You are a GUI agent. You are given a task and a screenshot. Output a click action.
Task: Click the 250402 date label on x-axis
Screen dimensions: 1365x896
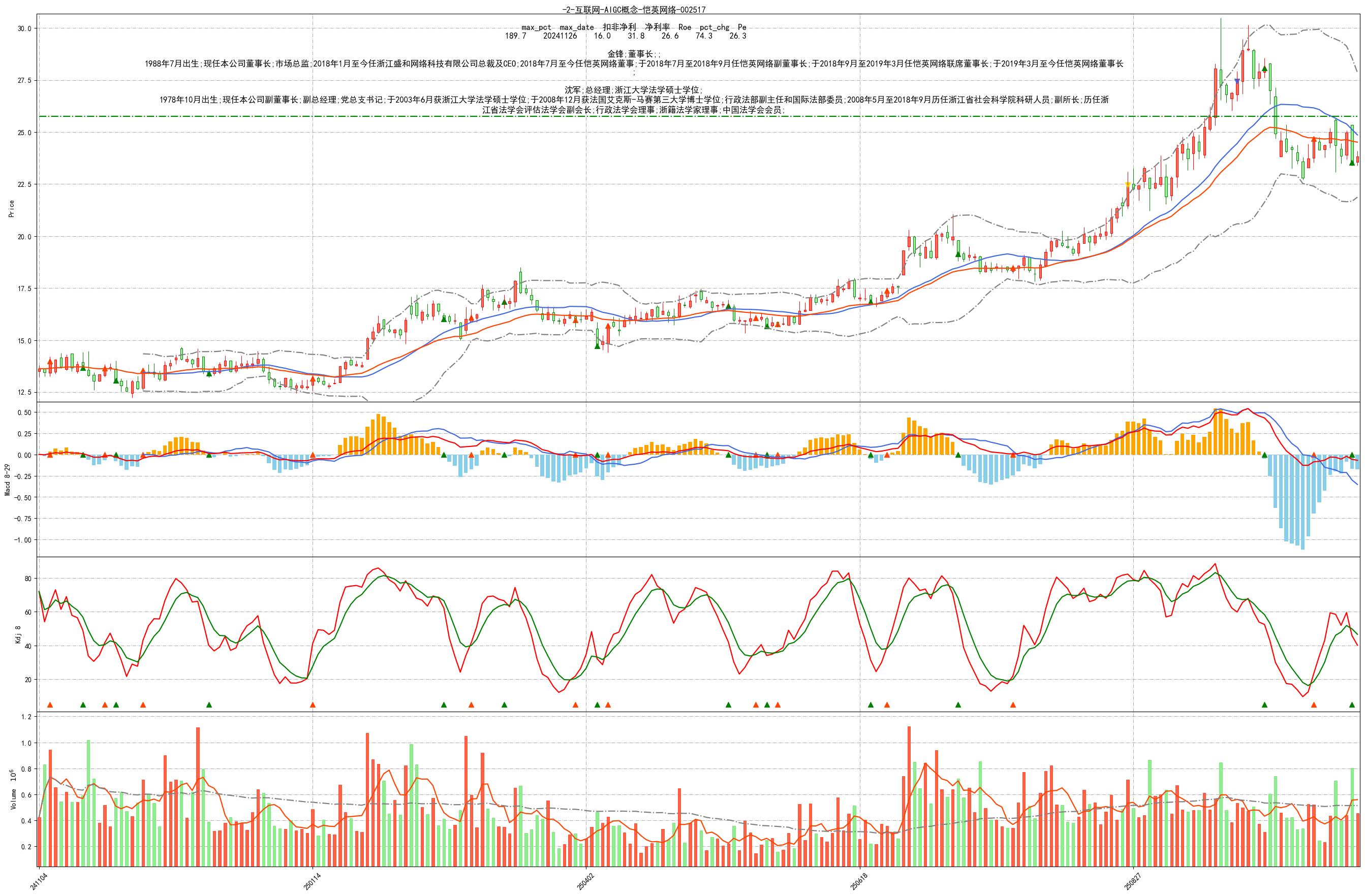[x=585, y=881]
